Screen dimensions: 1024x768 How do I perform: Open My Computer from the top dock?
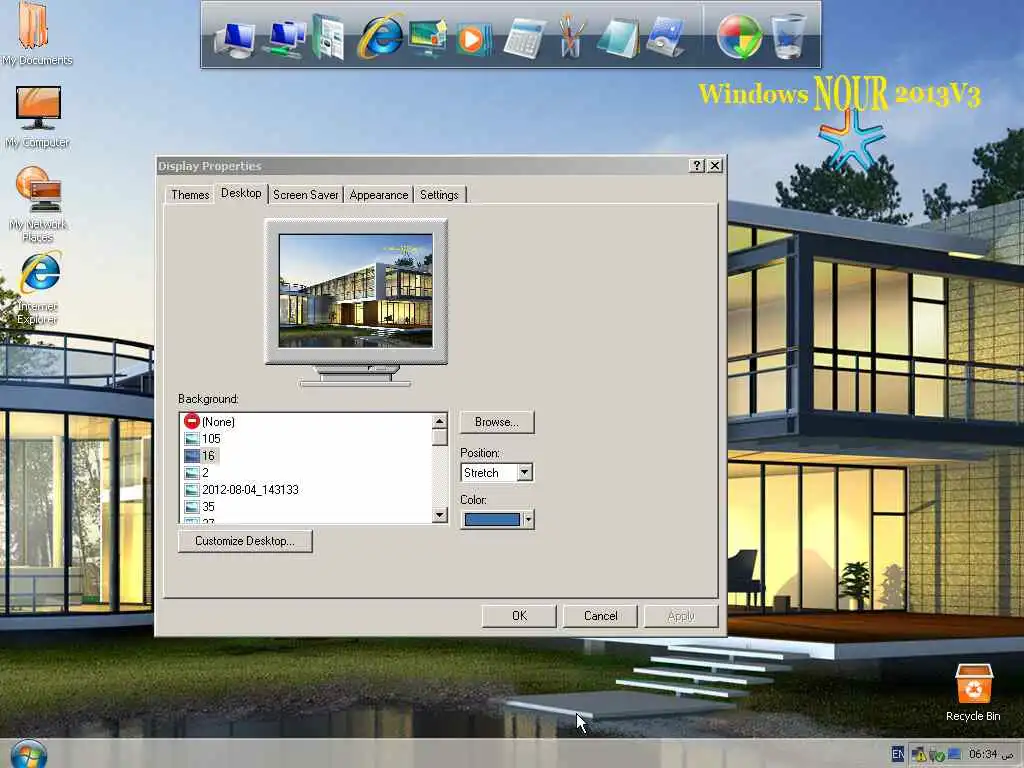tap(234, 39)
